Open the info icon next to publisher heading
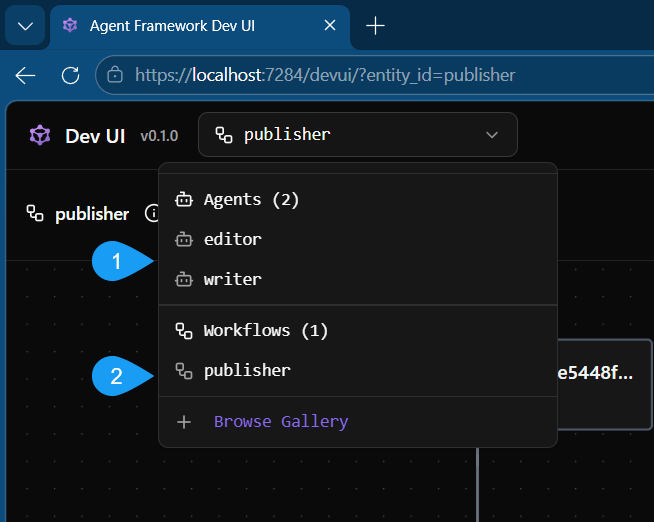654x522 pixels. click(152, 213)
